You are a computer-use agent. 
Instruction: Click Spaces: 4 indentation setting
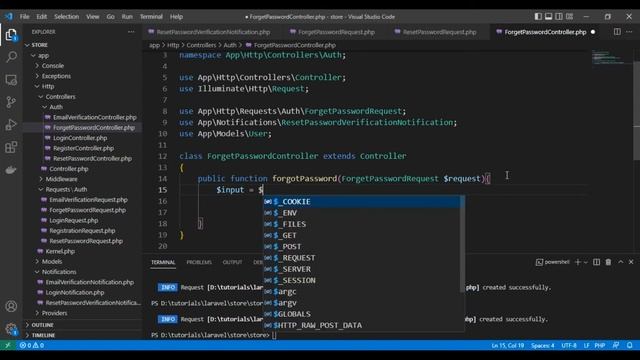pyautogui.click(x=542, y=345)
